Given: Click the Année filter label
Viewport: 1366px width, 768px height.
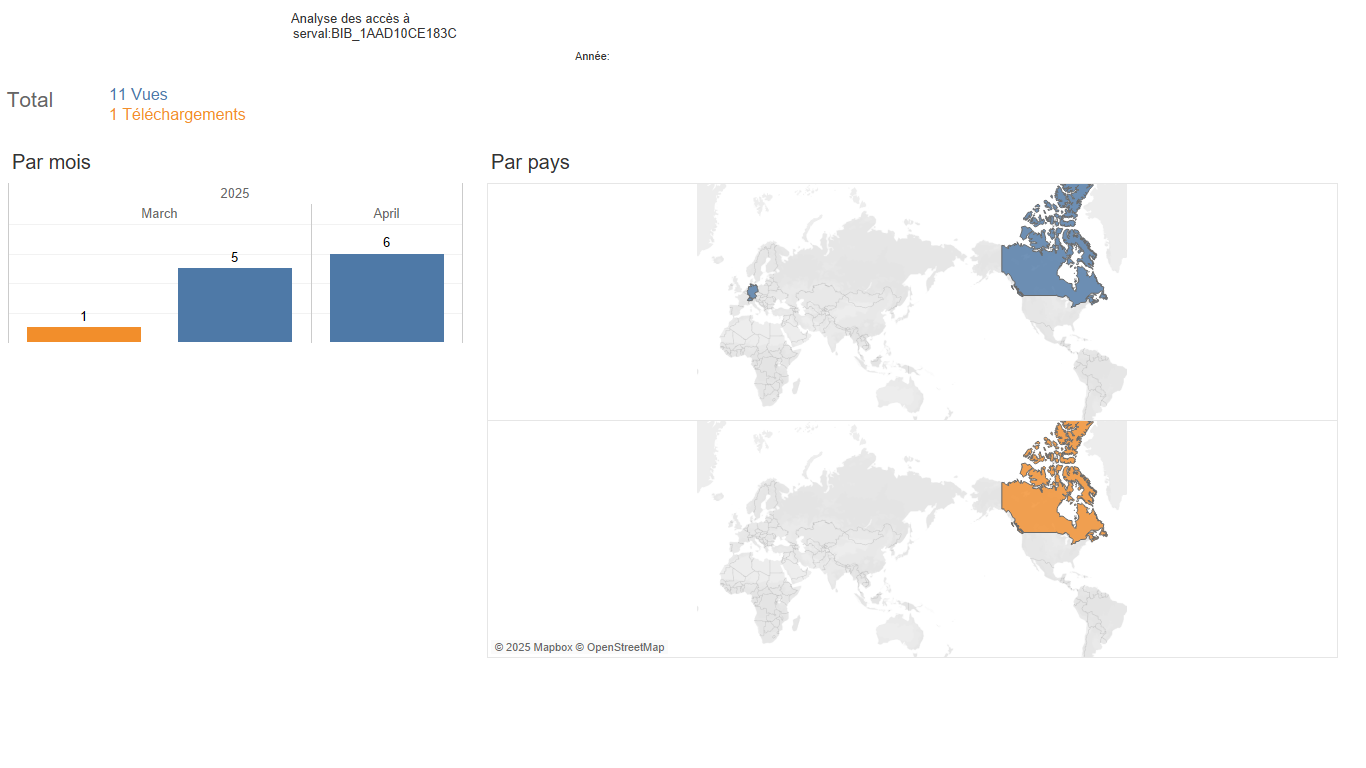Looking at the screenshot, I should coord(592,57).
